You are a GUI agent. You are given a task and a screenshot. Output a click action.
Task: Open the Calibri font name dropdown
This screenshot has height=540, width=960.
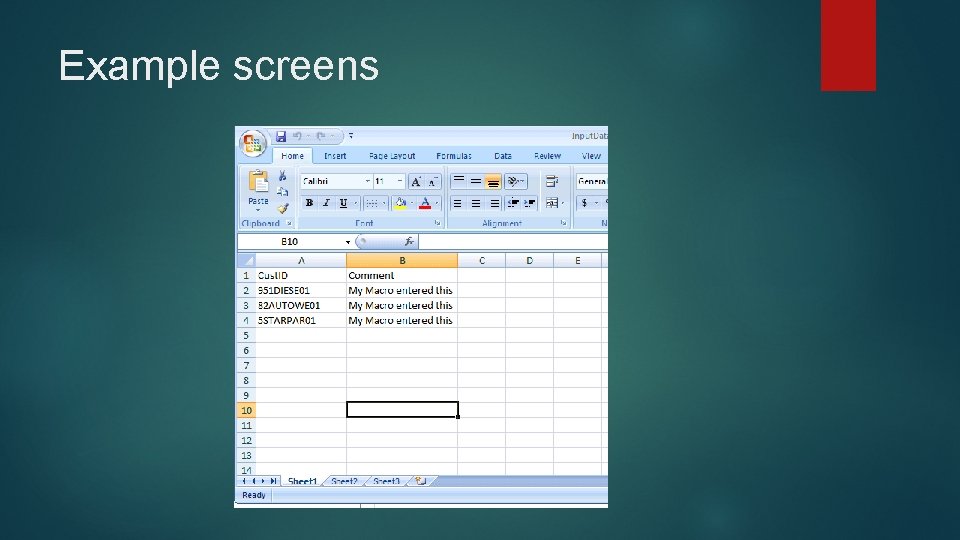[367, 181]
